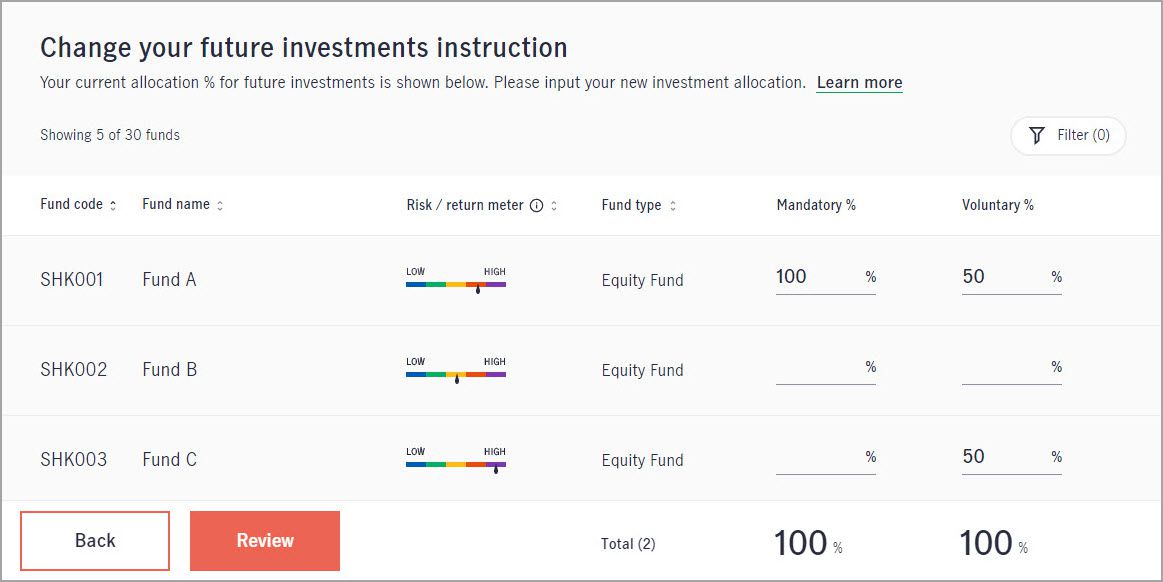Image resolution: width=1163 pixels, height=582 pixels.
Task: Select Fund C mandatory percentage field
Action: click(x=826, y=458)
